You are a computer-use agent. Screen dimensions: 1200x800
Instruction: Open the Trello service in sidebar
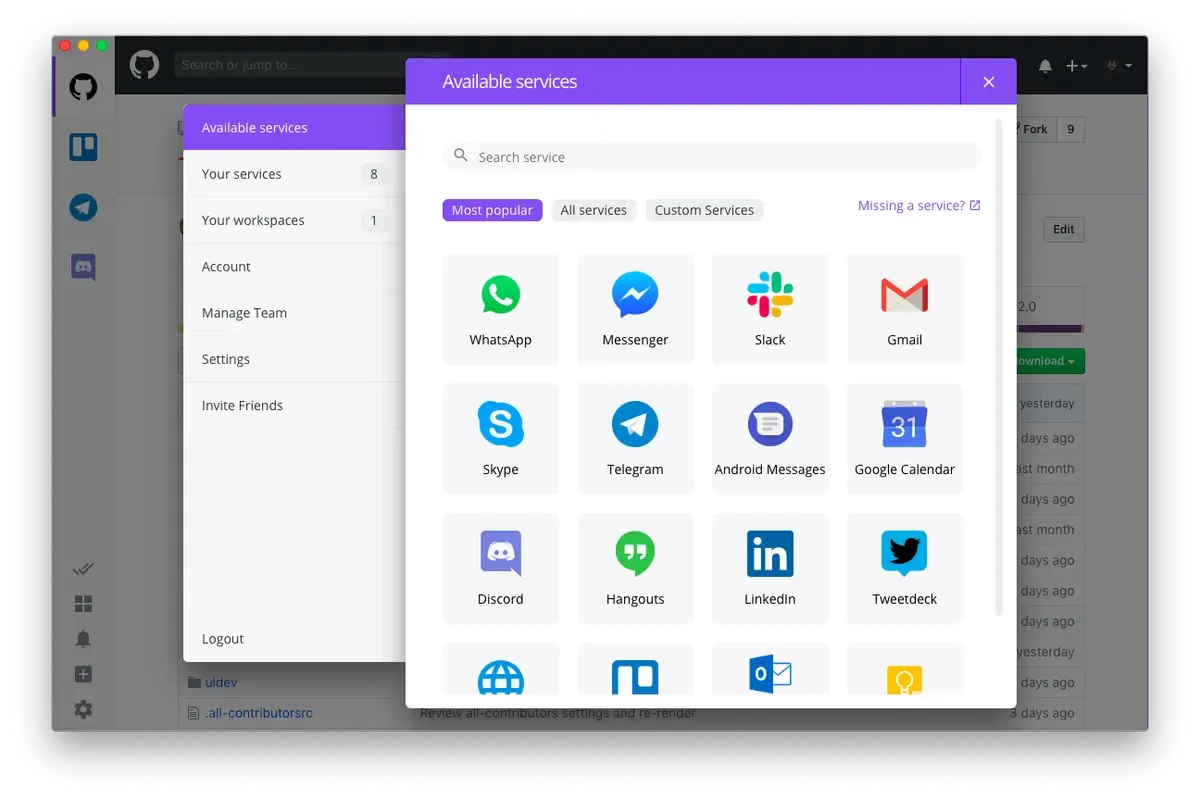click(83, 148)
